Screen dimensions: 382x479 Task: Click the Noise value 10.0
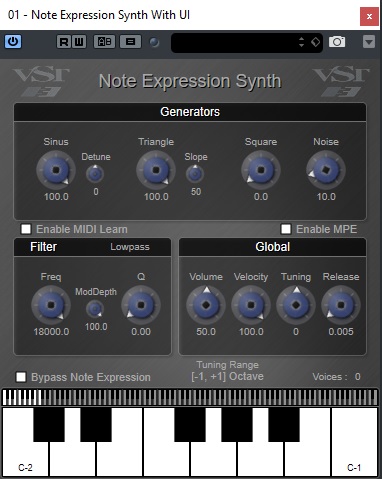(x=326, y=197)
